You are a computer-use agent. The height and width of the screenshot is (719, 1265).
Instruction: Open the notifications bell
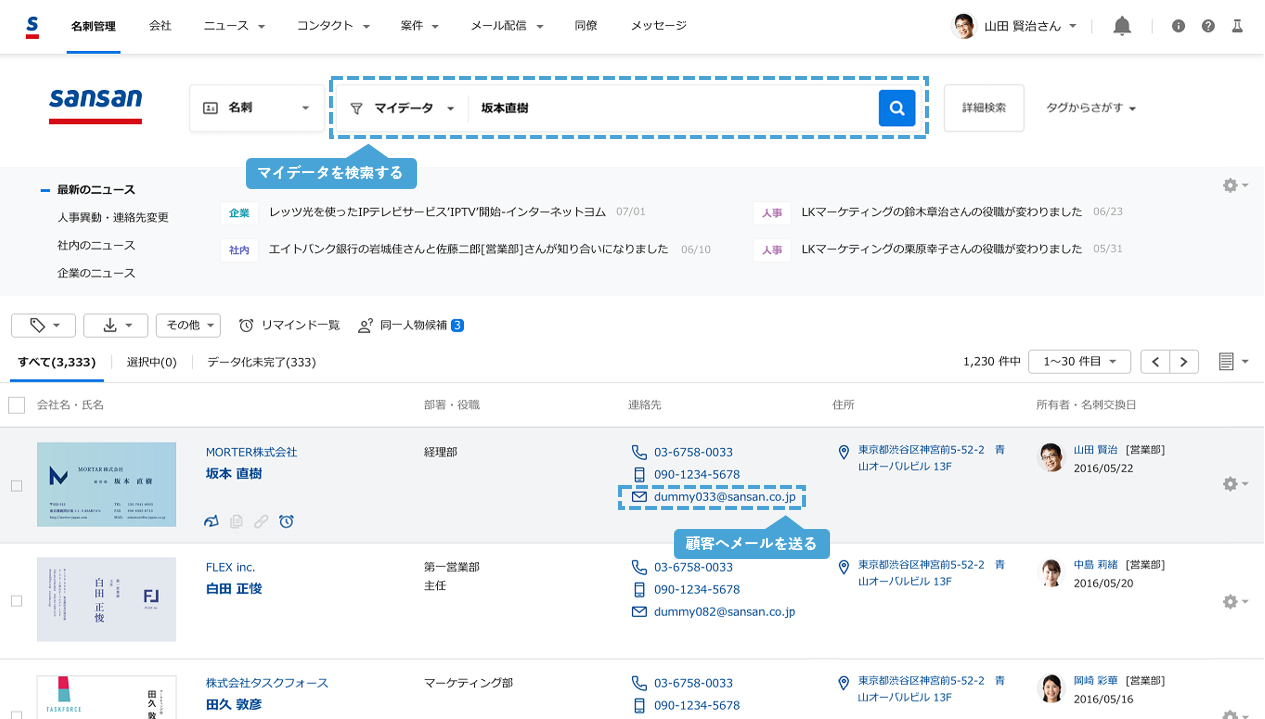(1122, 26)
